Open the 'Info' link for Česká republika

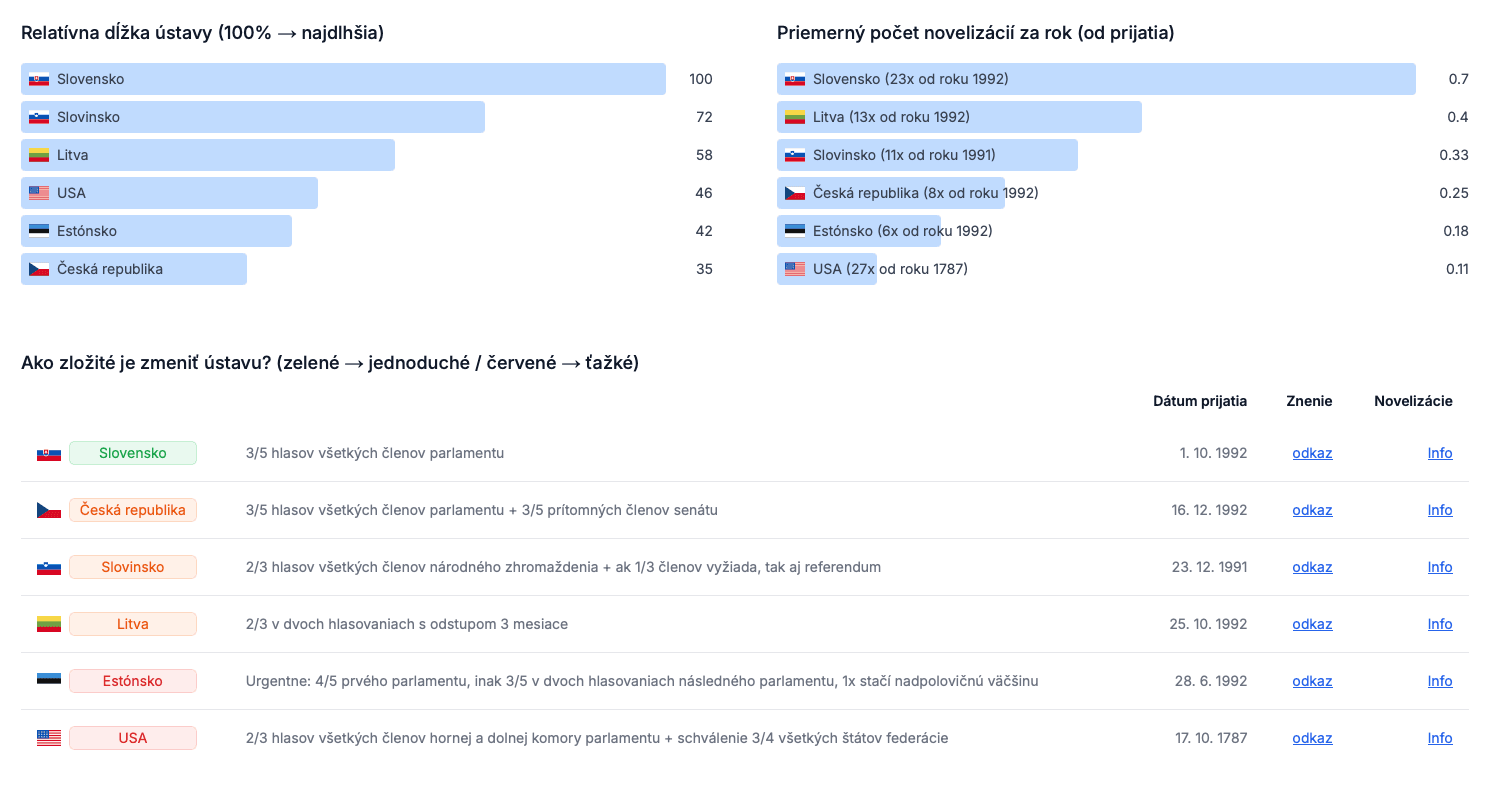tap(1440, 510)
